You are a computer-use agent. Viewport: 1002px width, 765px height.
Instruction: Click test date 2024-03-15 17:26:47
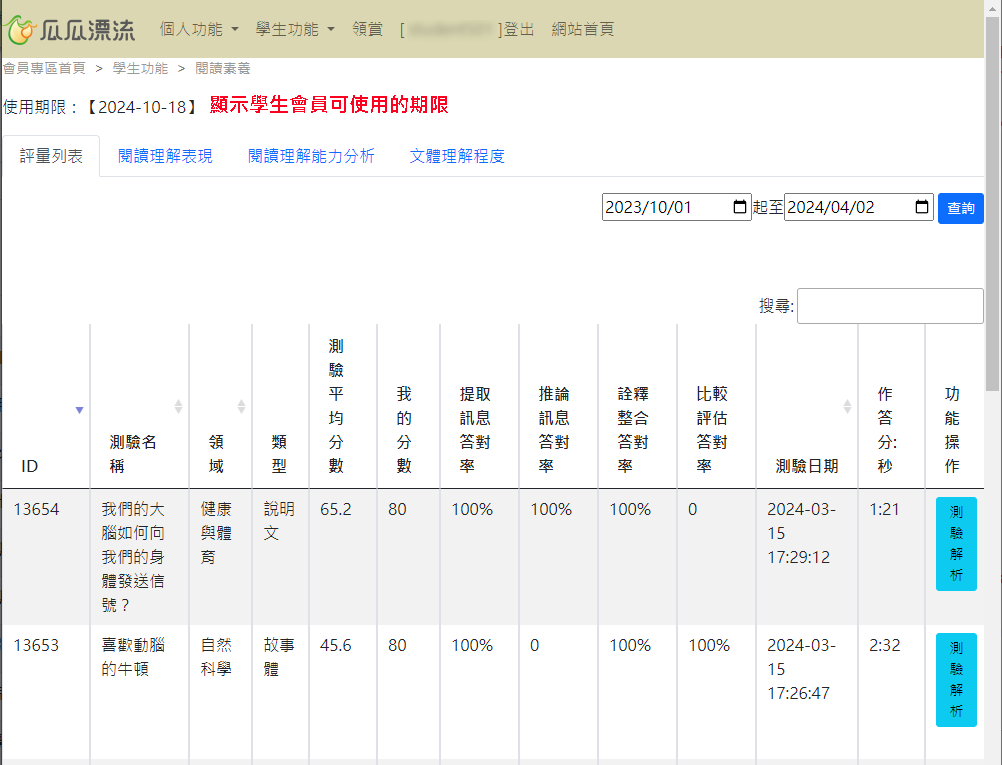tap(801, 669)
